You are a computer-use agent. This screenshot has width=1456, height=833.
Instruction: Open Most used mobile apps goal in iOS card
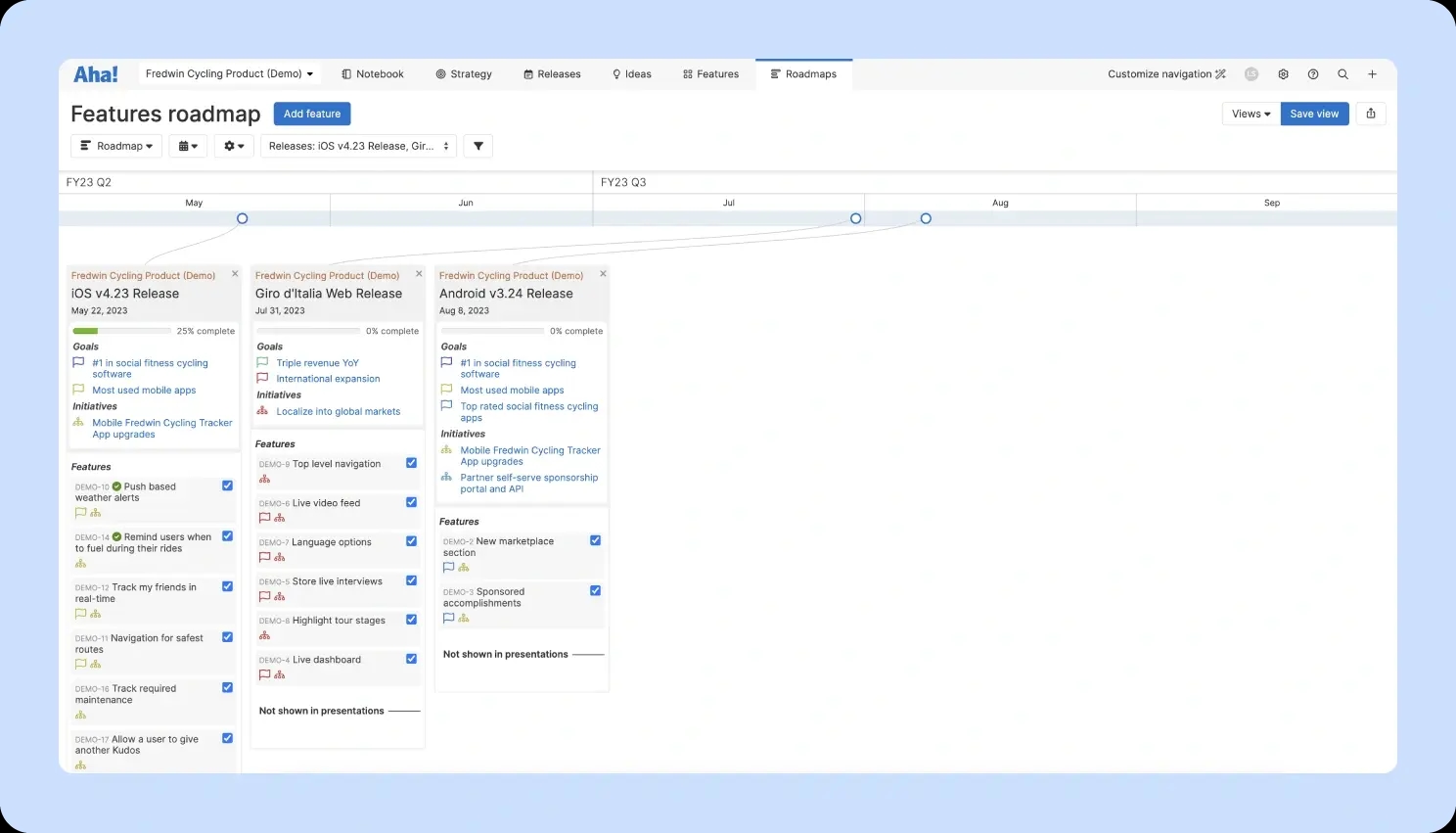[x=144, y=390]
